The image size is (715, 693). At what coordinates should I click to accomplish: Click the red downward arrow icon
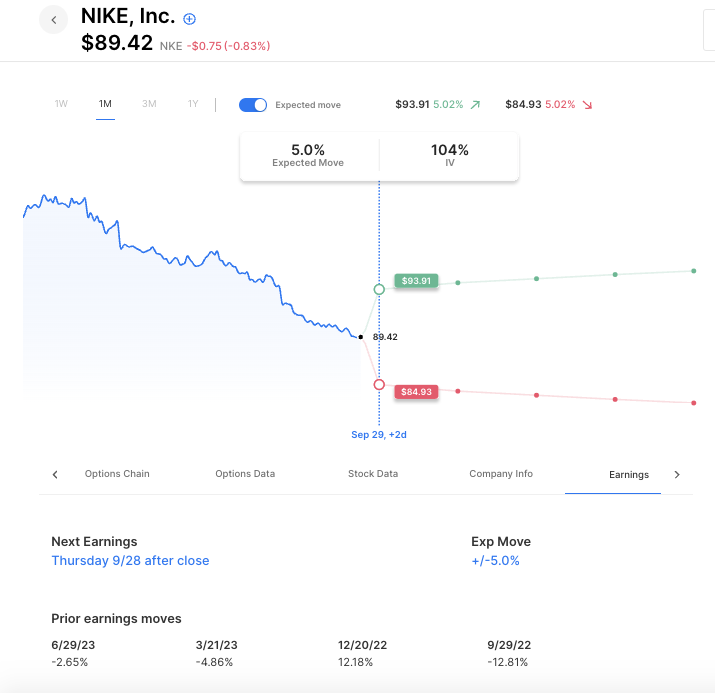point(586,104)
